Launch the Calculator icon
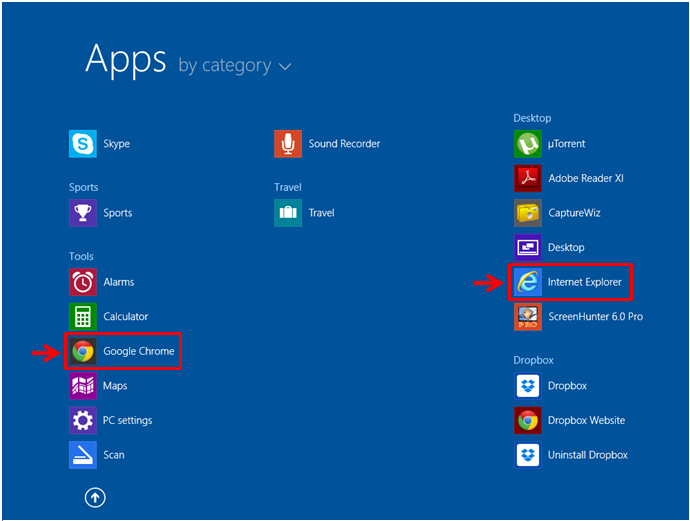 pos(83,316)
